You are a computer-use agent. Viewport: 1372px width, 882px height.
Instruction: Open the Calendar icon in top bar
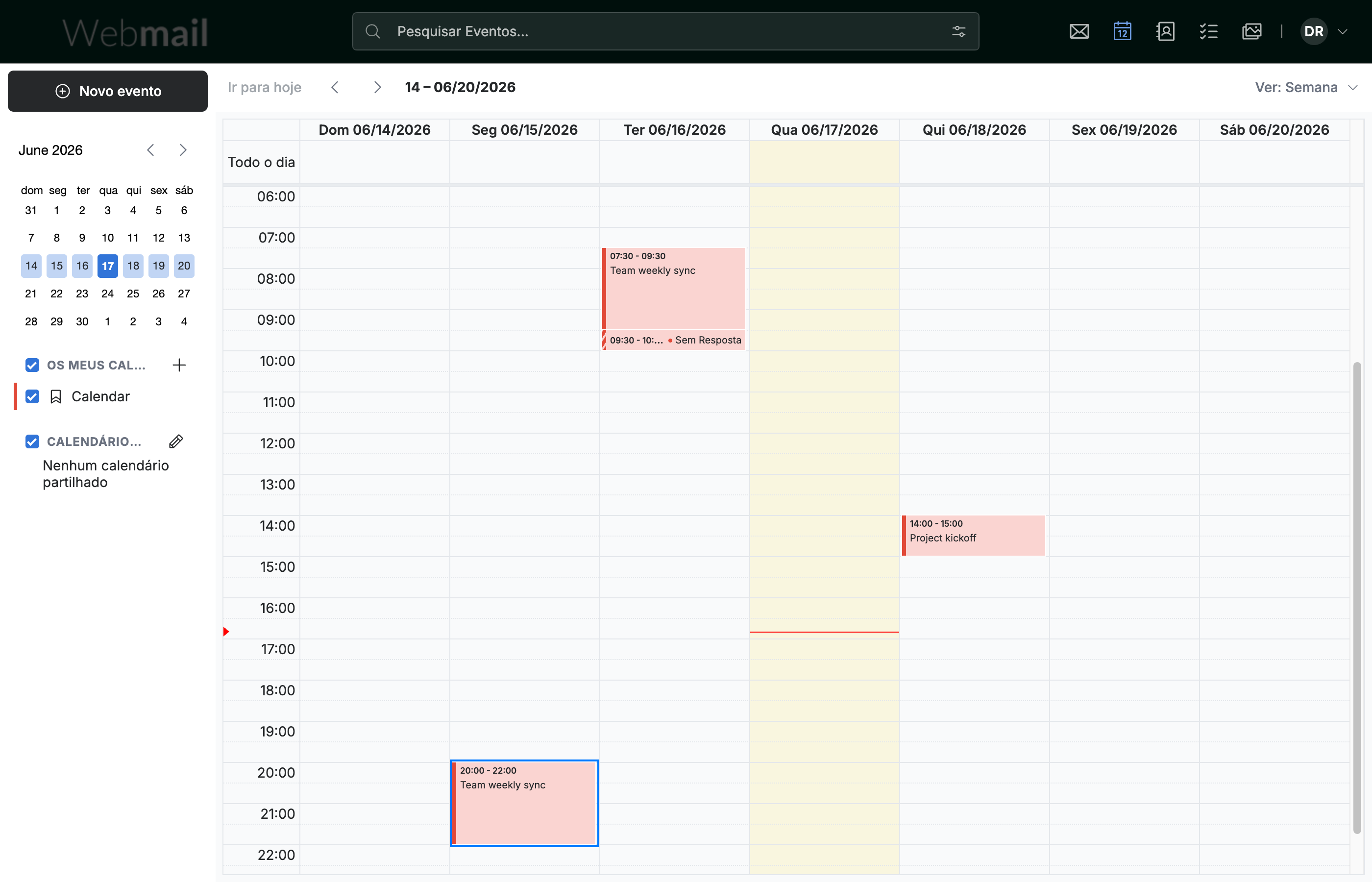point(1122,31)
